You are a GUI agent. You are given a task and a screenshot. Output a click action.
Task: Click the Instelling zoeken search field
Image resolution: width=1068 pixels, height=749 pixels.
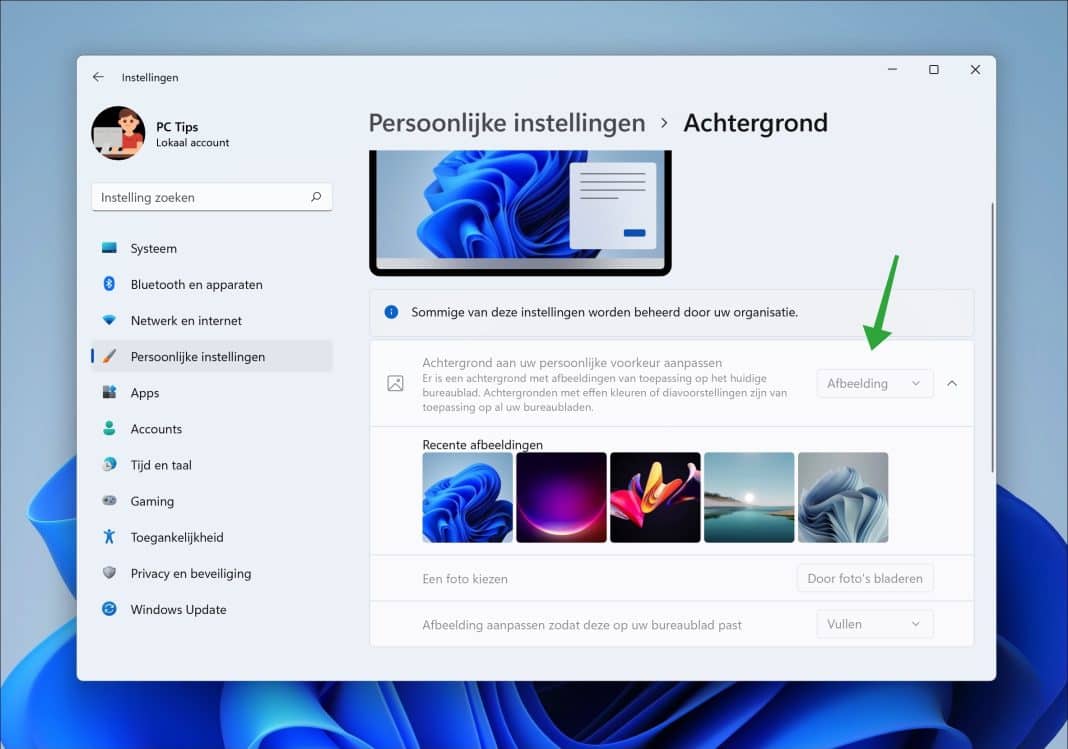(x=211, y=197)
